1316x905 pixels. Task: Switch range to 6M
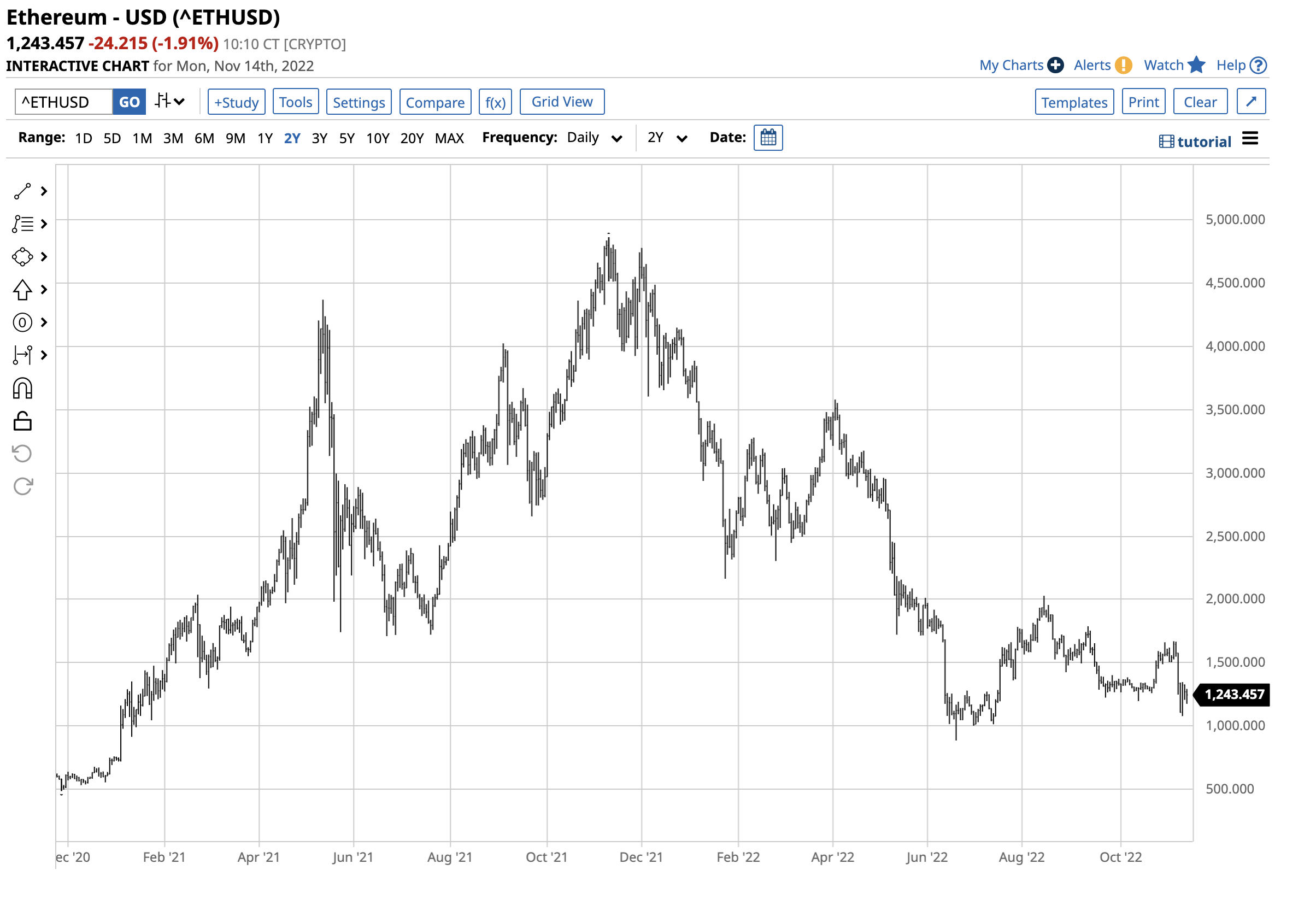click(x=204, y=138)
